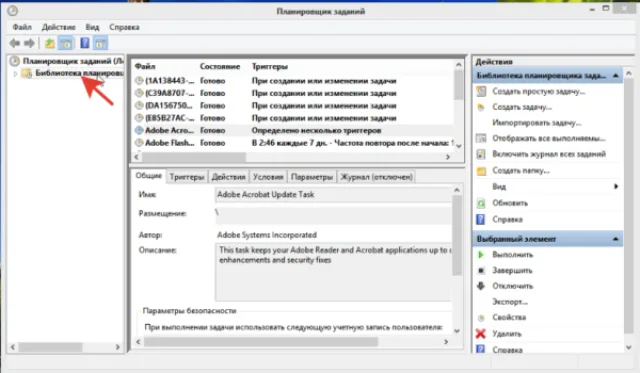Switch to the Действия tab
Viewport: 640px width, 373px height.
tap(229, 177)
